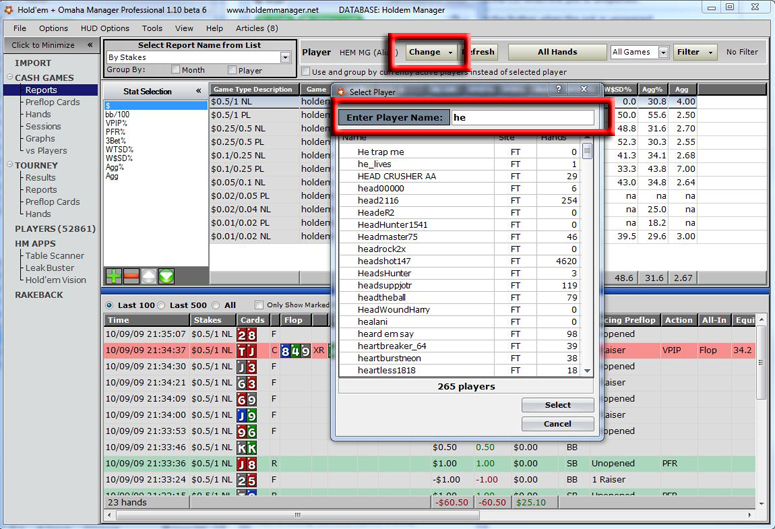Open the Help menu
The width and height of the screenshot is (775, 529).
coord(215,28)
